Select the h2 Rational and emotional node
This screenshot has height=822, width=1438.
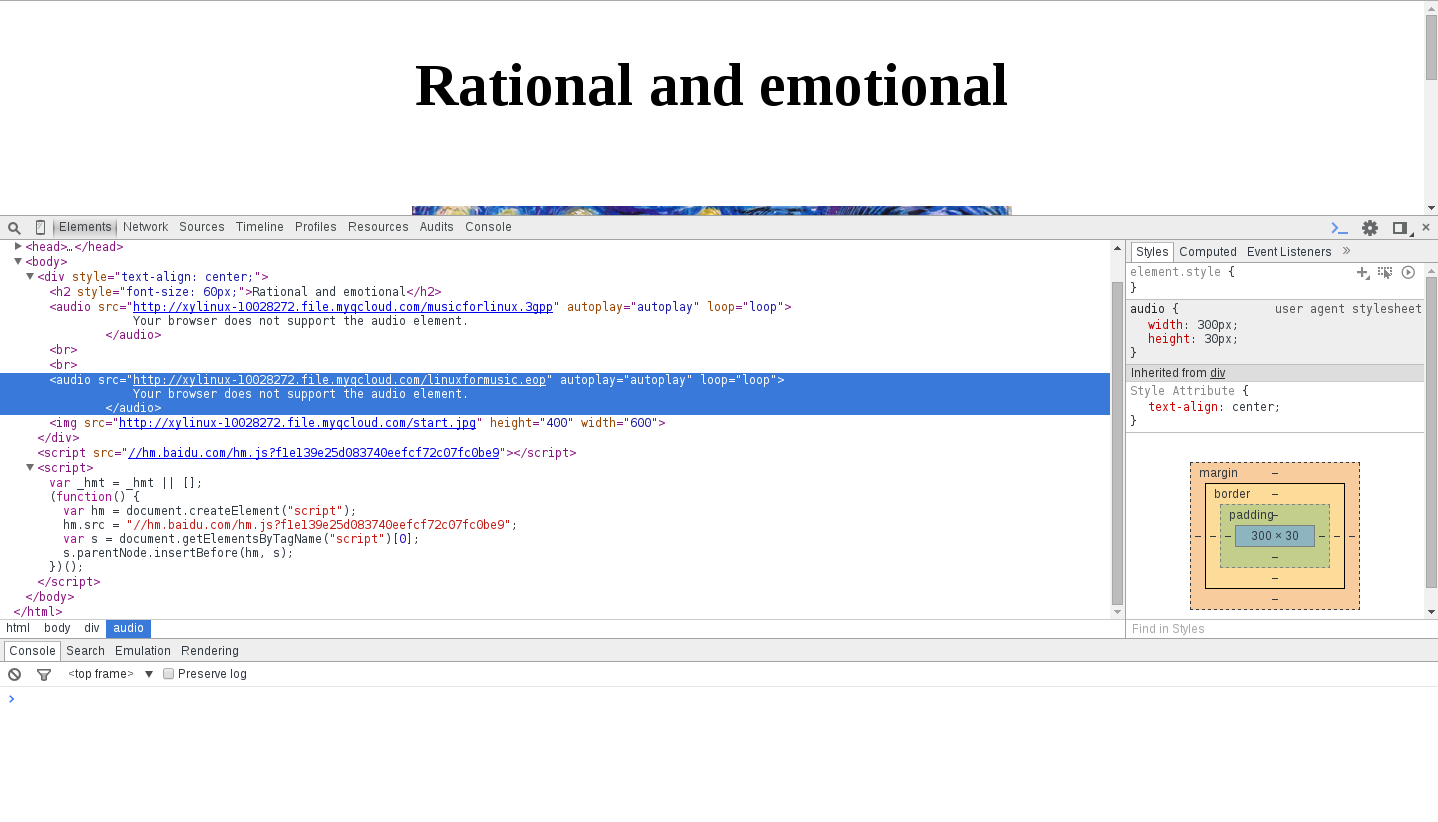pos(245,292)
